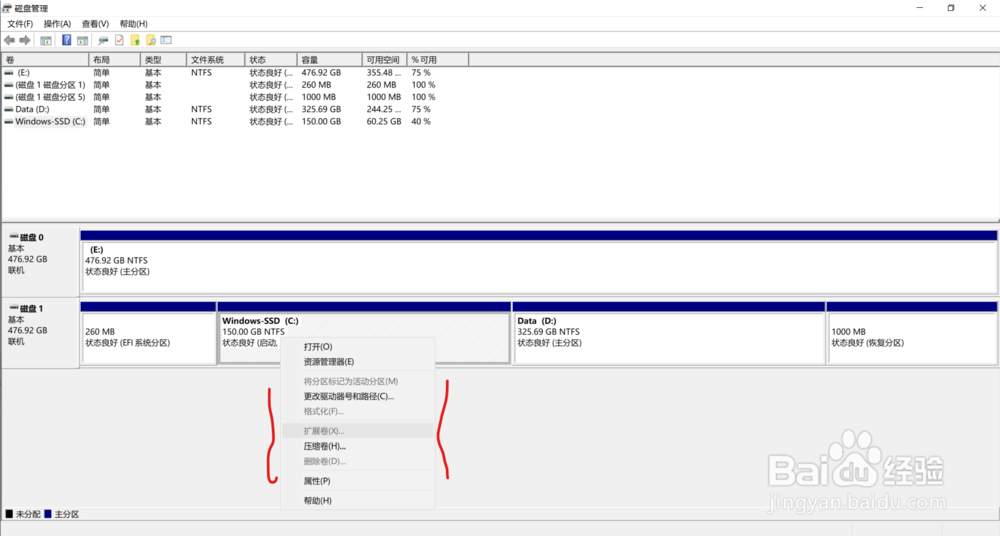The width and height of the screenshot is (1000, 536).
Task: Sort by the 文件系统 column header
Action: [216, 59]
